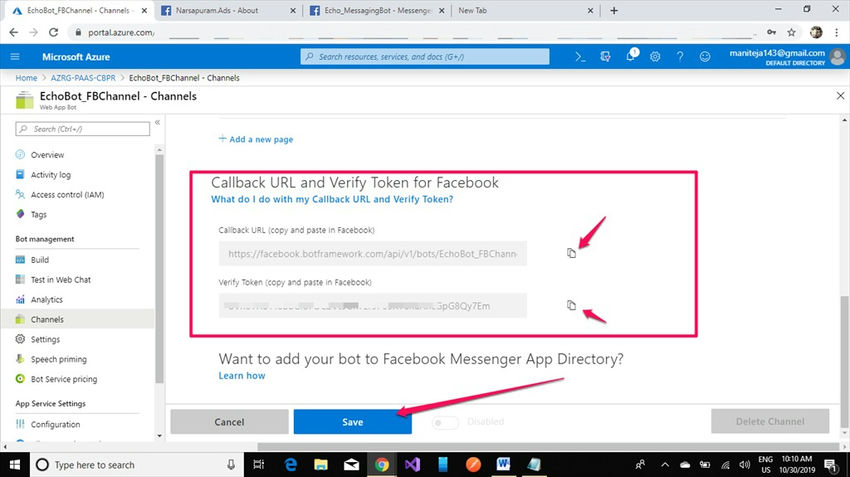Open a new browser tab

point(614,10)
